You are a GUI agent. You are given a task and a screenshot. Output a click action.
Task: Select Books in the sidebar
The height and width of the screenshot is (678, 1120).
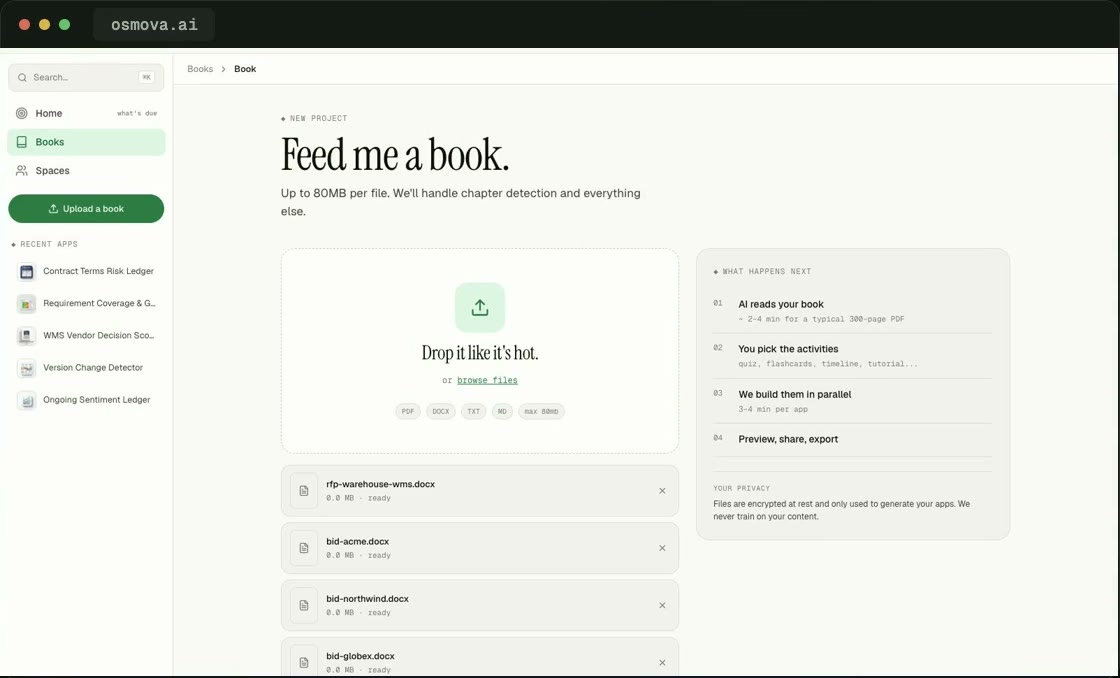click(x=86, y=142)
